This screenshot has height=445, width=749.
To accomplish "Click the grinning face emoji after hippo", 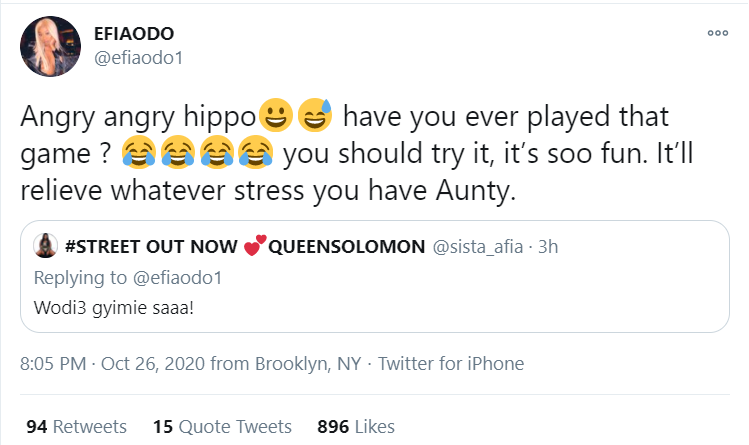I will 275,116.
